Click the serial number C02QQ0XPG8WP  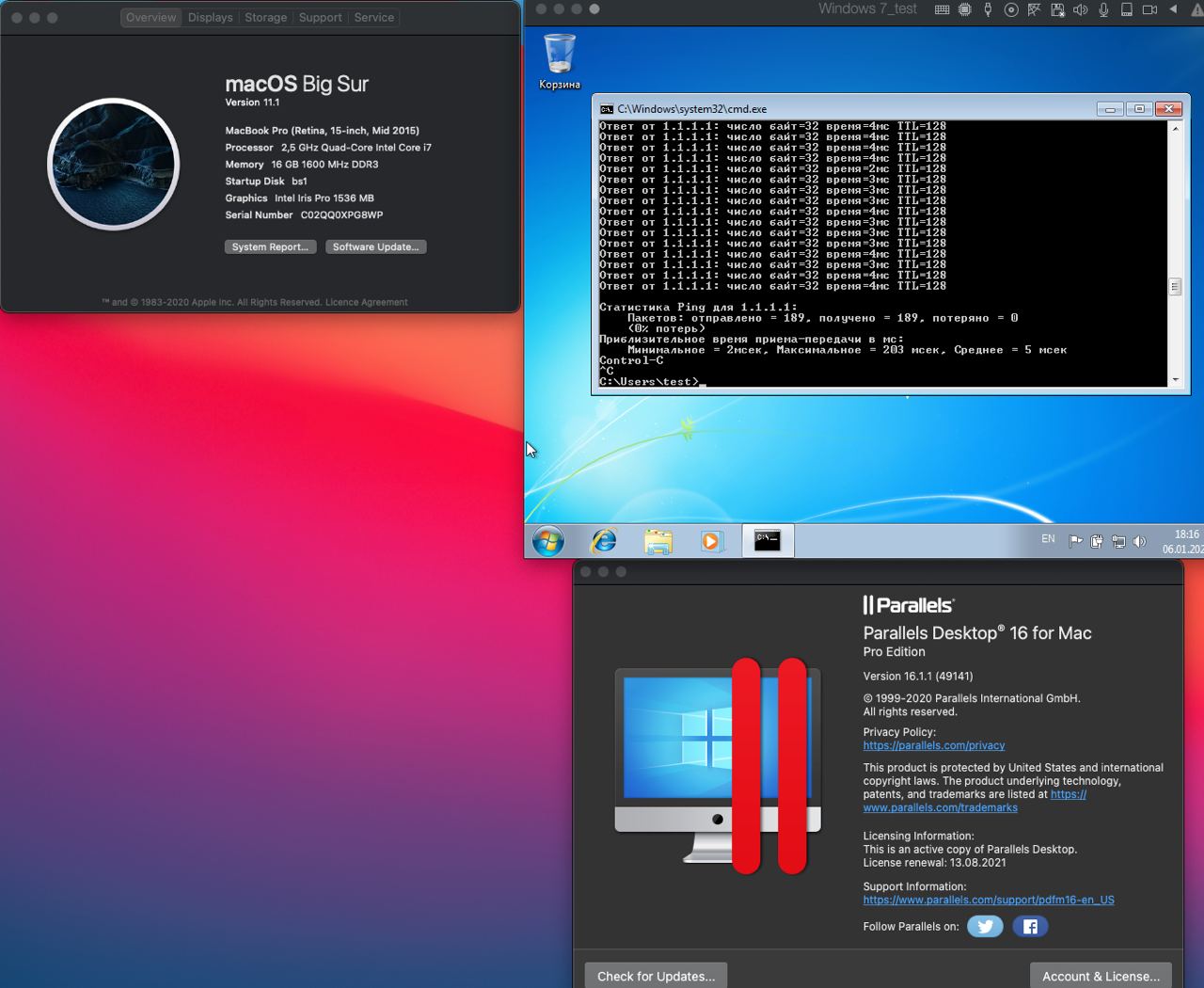(341, 215)
